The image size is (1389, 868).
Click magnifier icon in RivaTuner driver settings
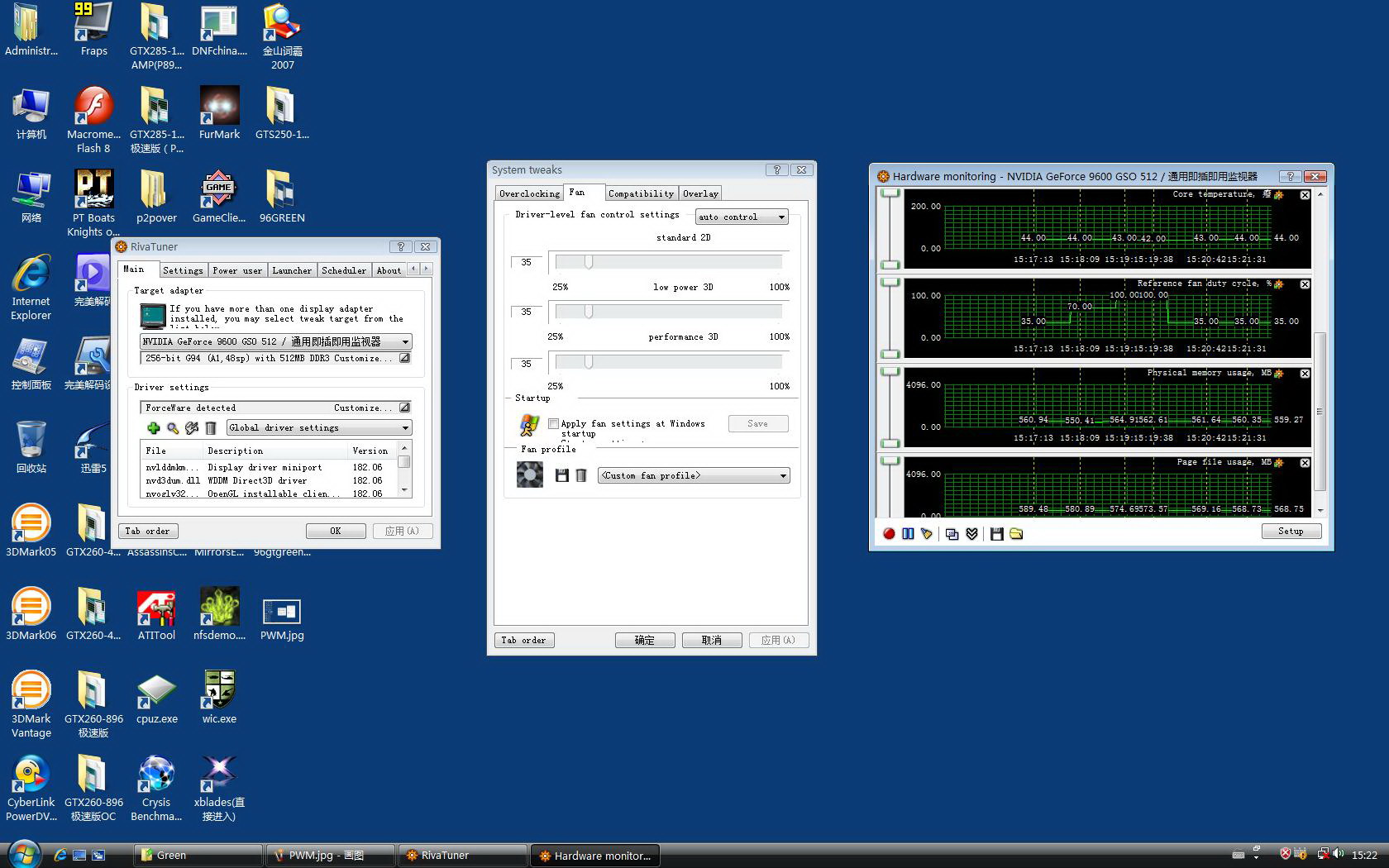tap(172, 428)
